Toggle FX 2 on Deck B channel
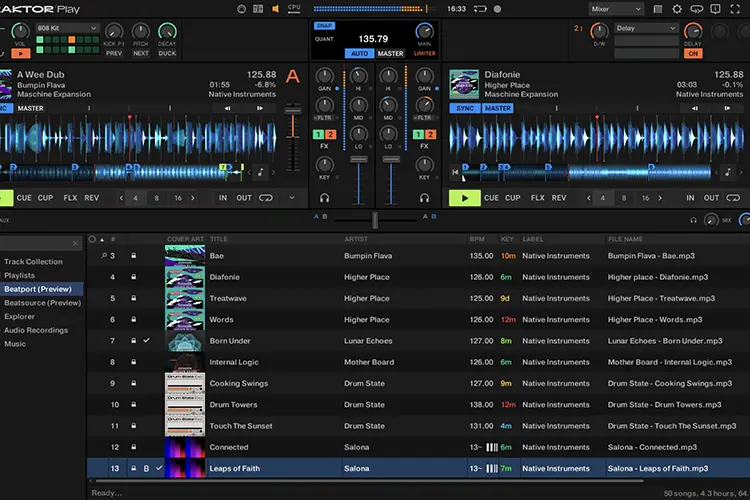The height and width of the screenshot is (500, 750). pos(430,134)
